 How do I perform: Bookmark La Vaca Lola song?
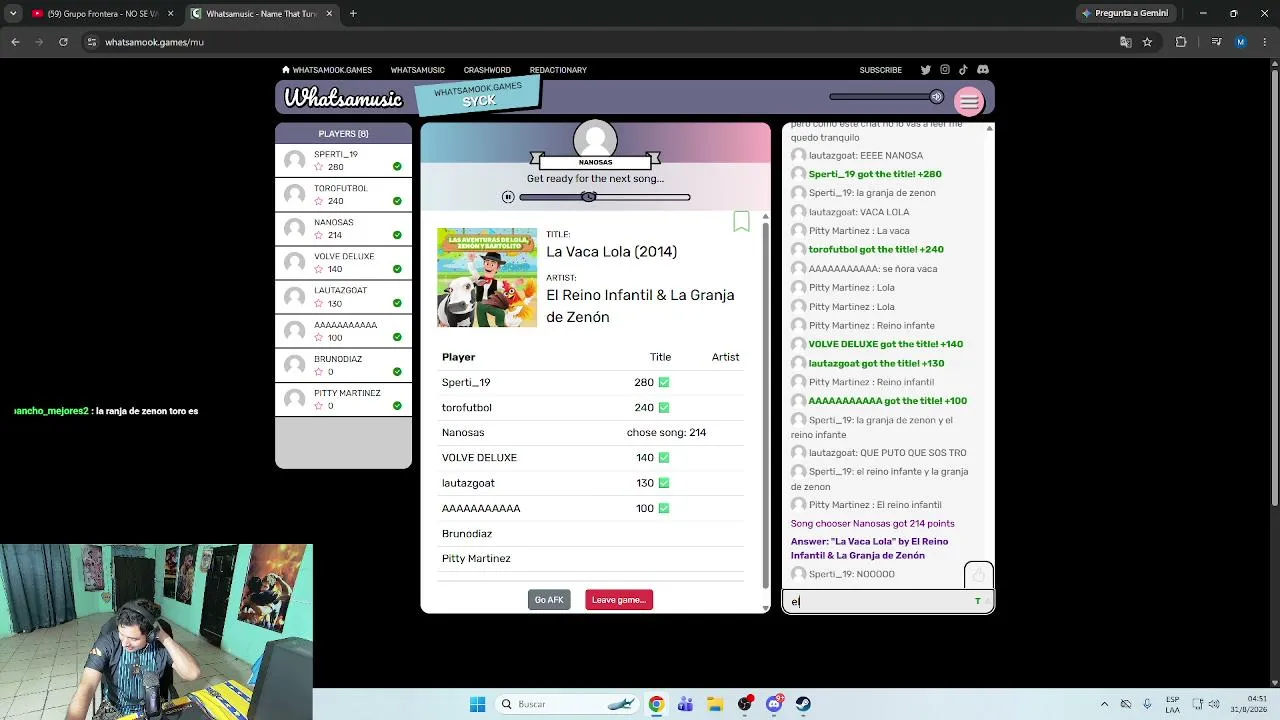click(741, 221)
